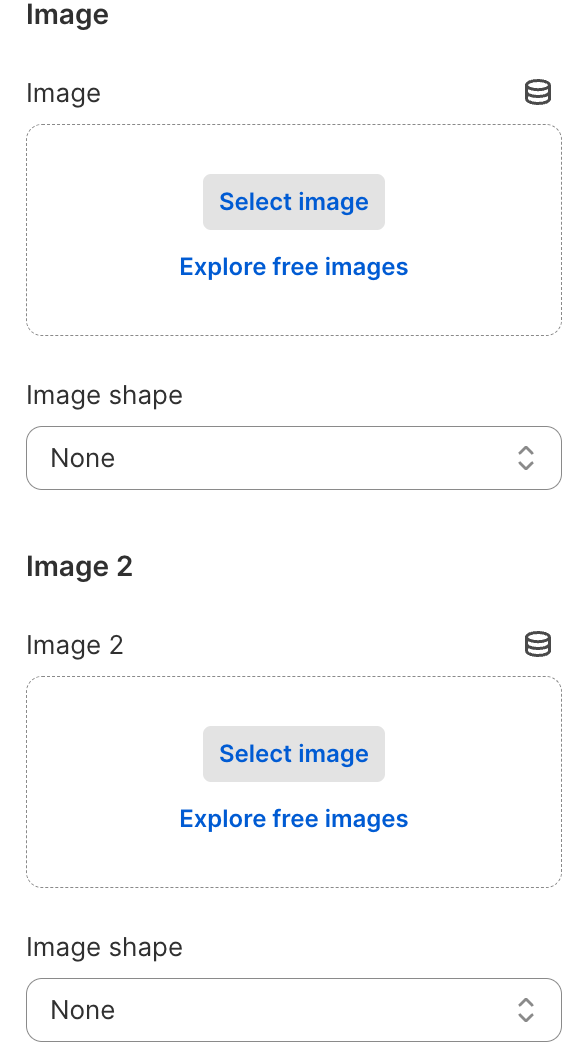
Task: Open the Image shape dropdown under Image 2
Action: point(293,1010)
